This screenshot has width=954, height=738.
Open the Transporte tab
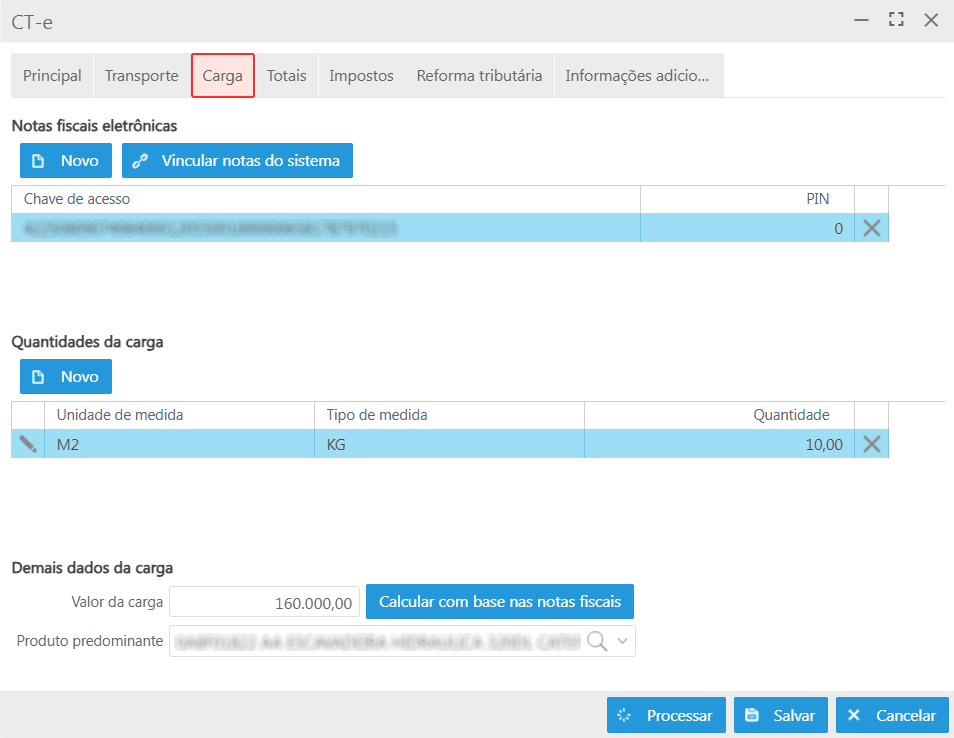tap(141, 76)
